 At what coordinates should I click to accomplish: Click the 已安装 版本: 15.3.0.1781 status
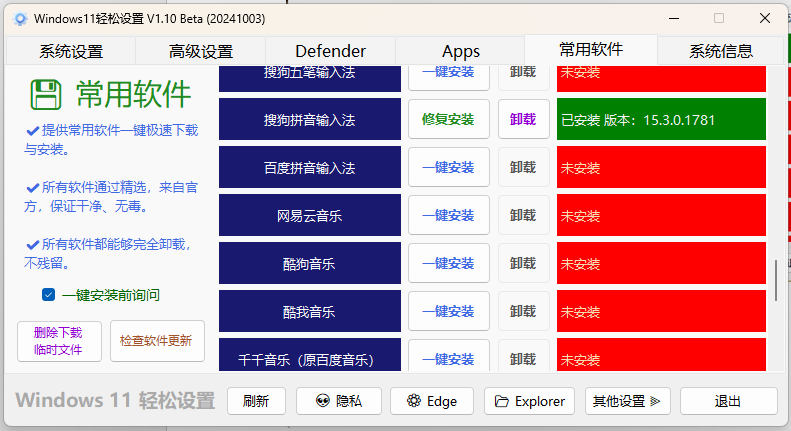[x=661, y=119]
